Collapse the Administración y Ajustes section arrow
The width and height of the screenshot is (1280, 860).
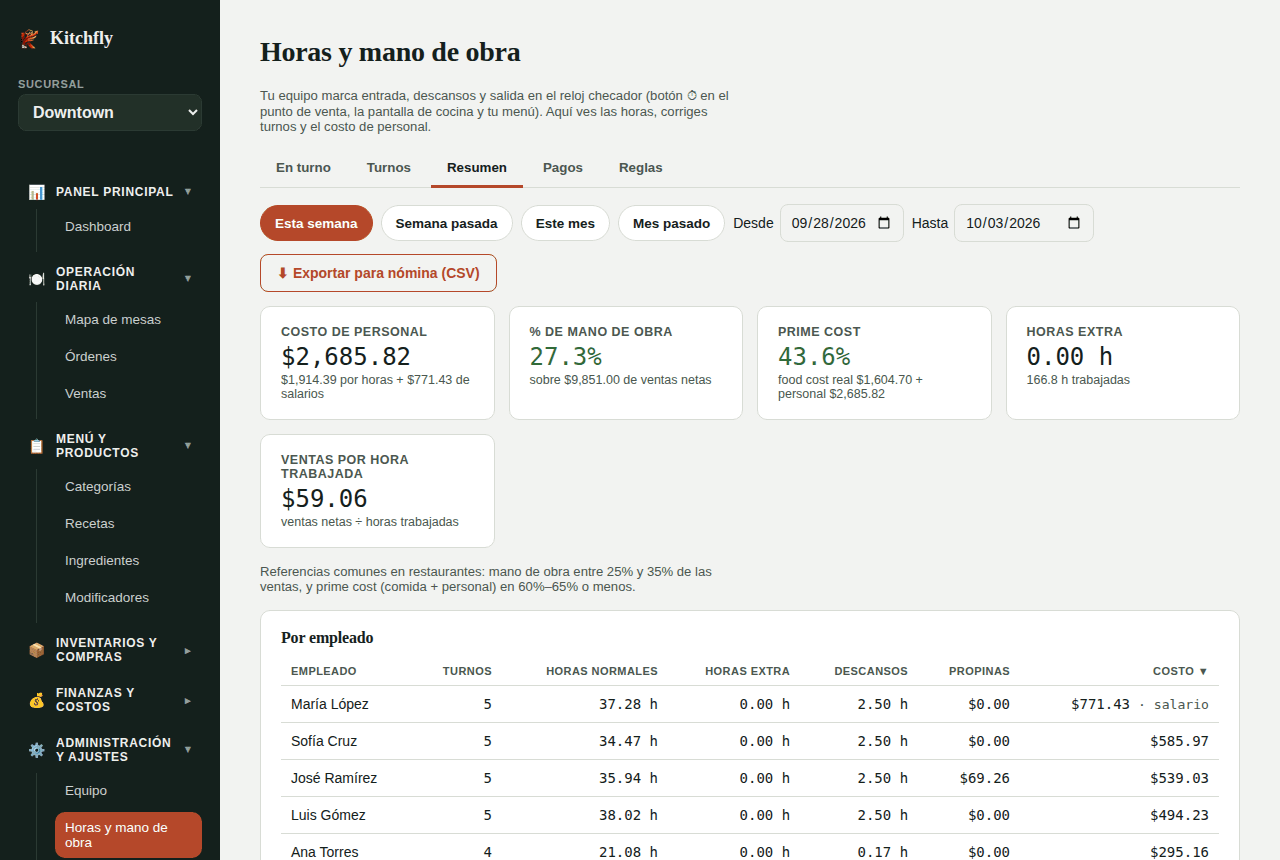188,749
